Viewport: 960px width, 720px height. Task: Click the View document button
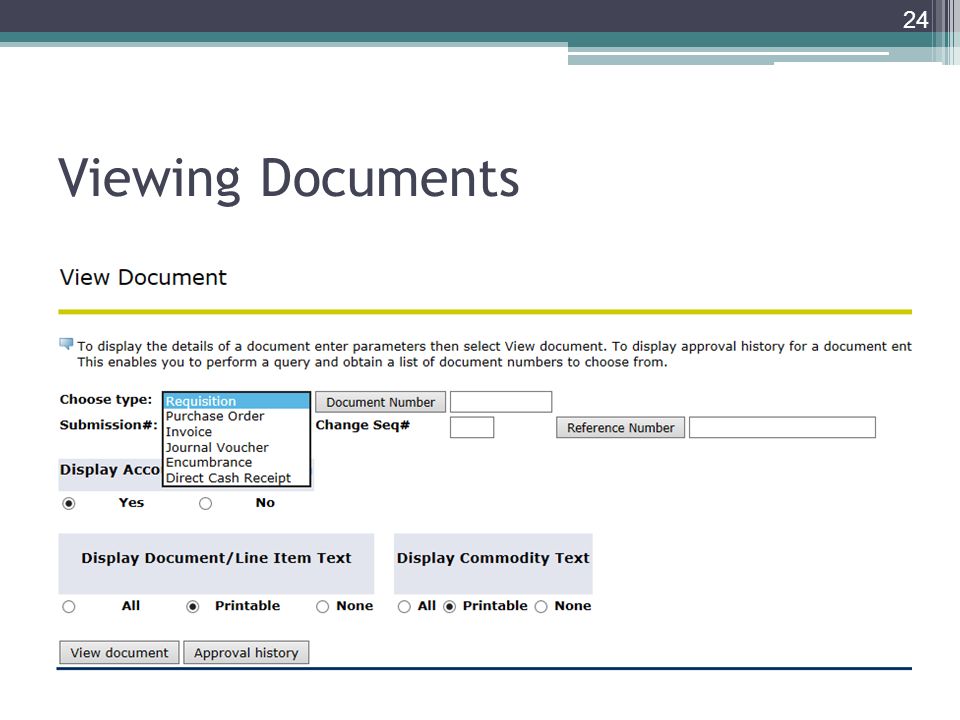coord(119,653)
